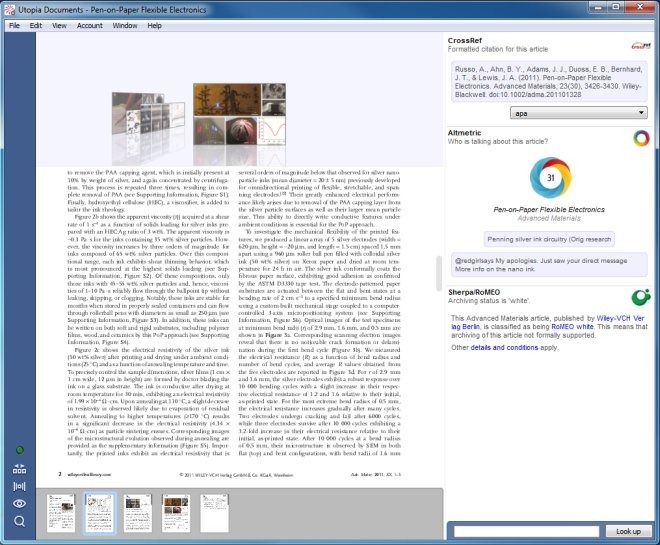Viewport: 660px width, 545px height.
Task: Click the formatted citation text box
Action: [549, 82]
